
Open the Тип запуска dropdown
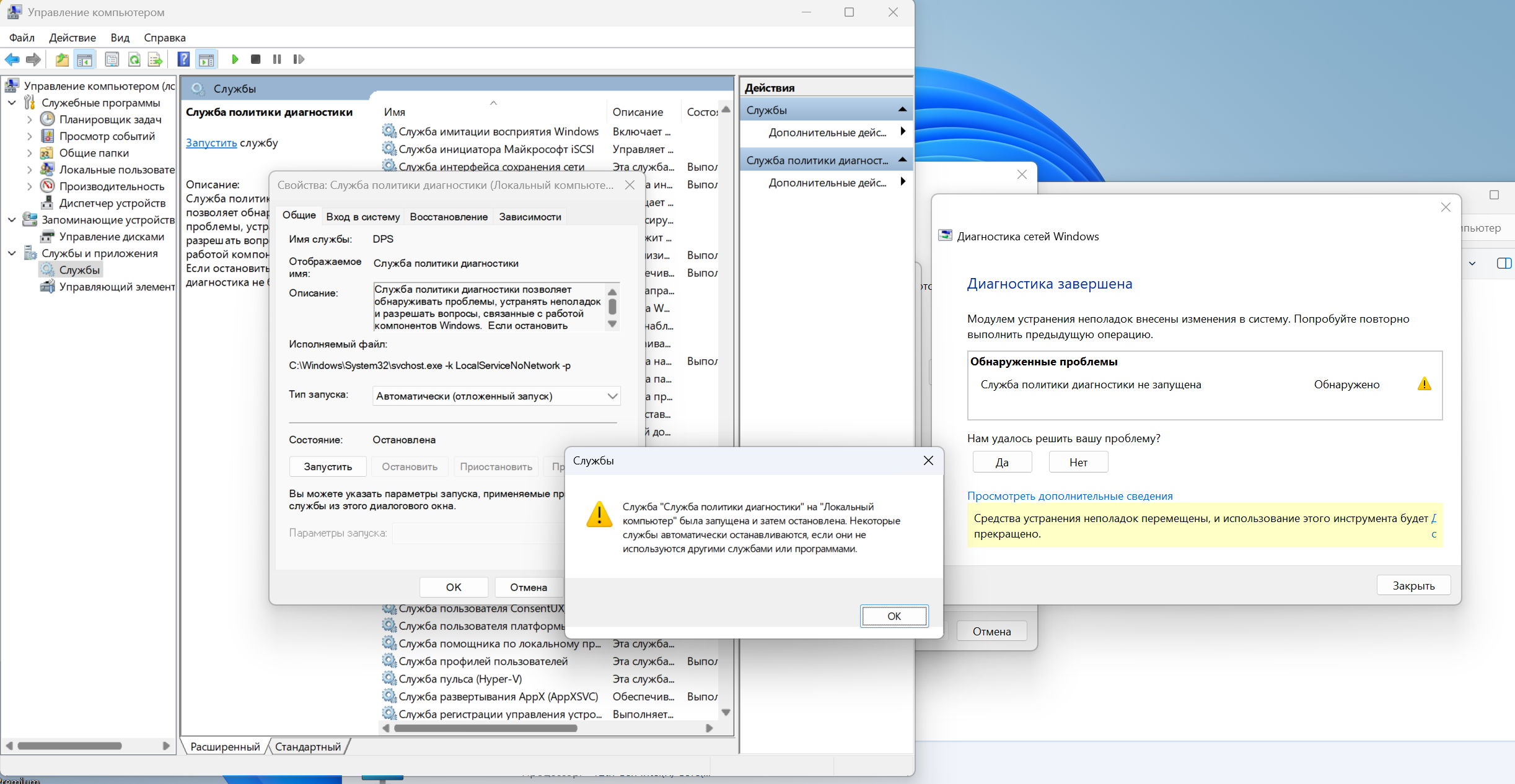496,396
